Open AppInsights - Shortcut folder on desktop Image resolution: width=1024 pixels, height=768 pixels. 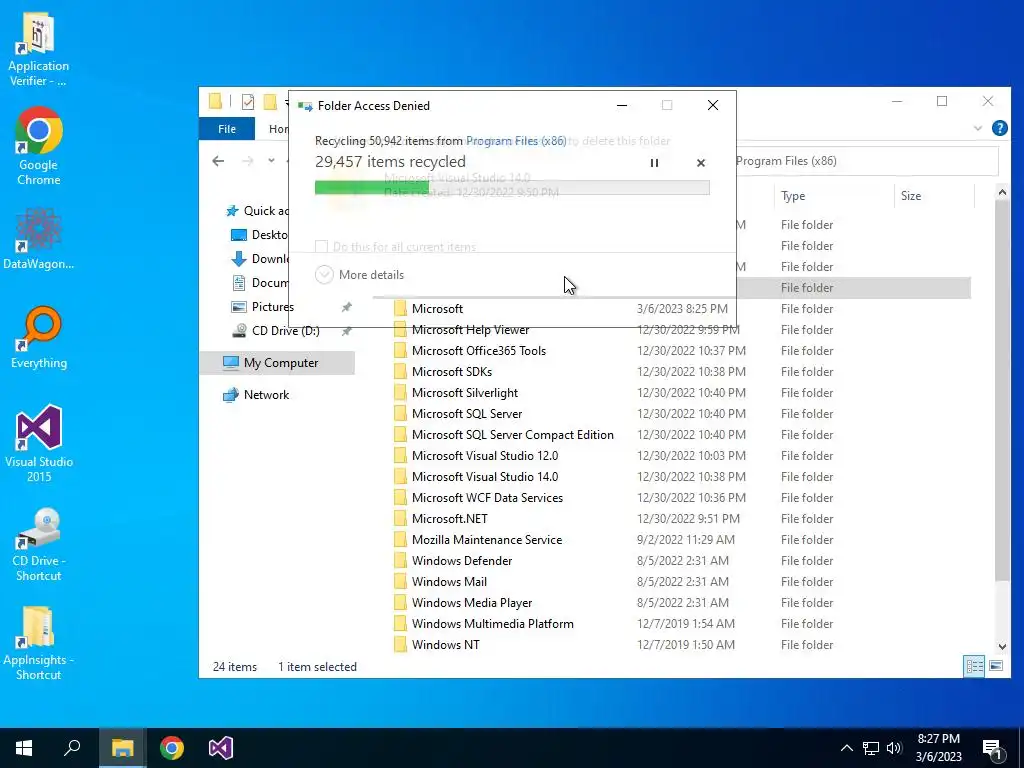pyautogui.click(x=38, y=644)
